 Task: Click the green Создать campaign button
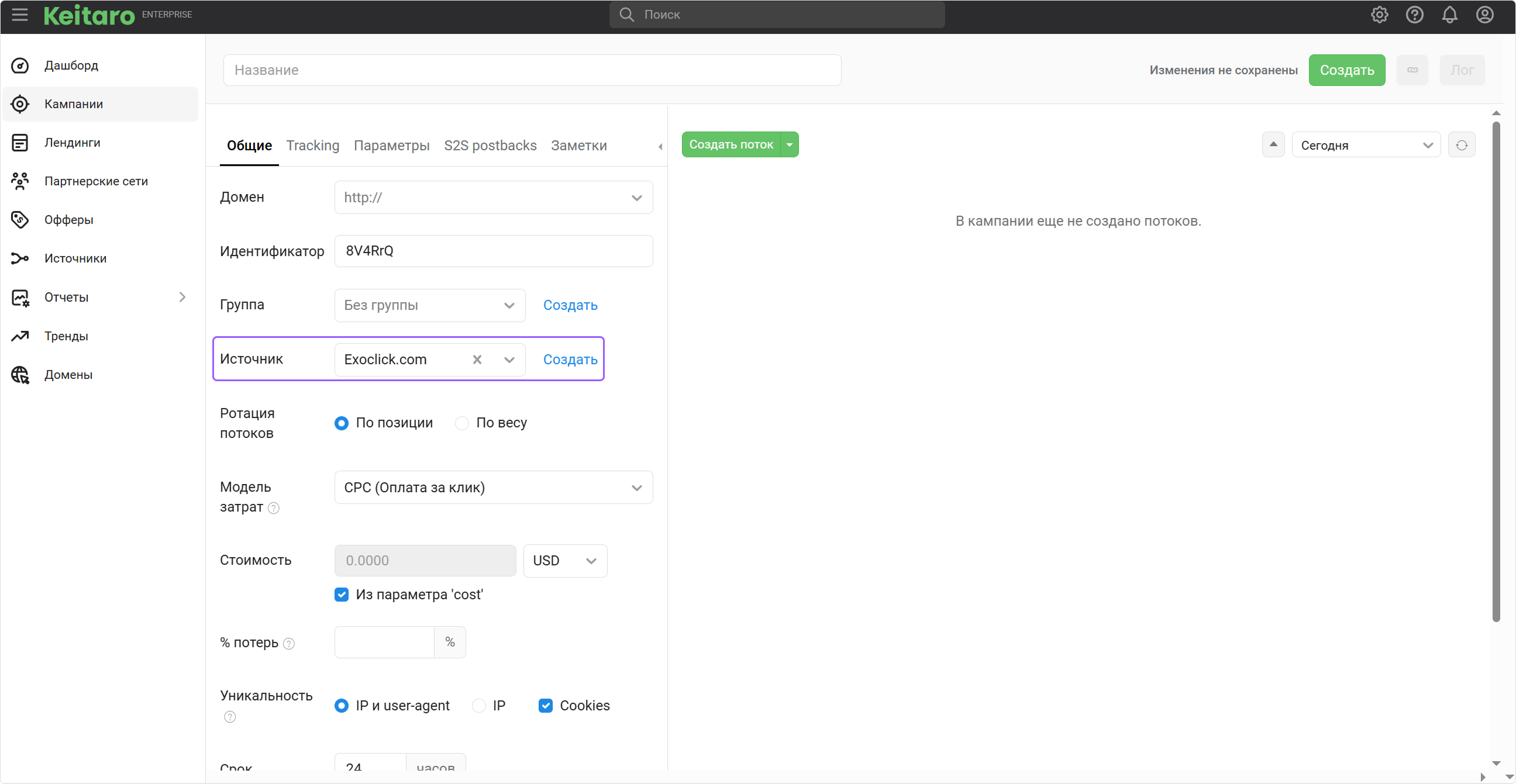(1346, 70)
